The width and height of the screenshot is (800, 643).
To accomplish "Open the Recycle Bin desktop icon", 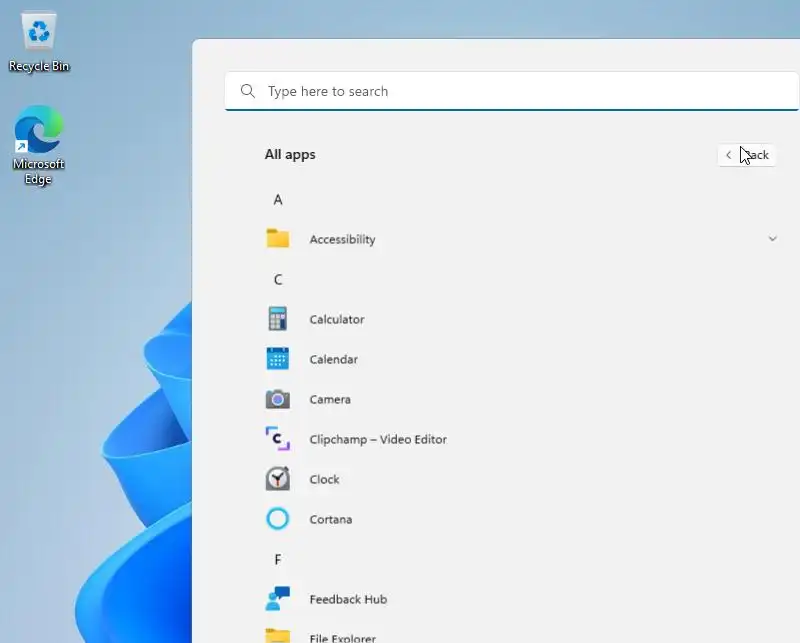I will pyautogui.click(x=39, y=32).
